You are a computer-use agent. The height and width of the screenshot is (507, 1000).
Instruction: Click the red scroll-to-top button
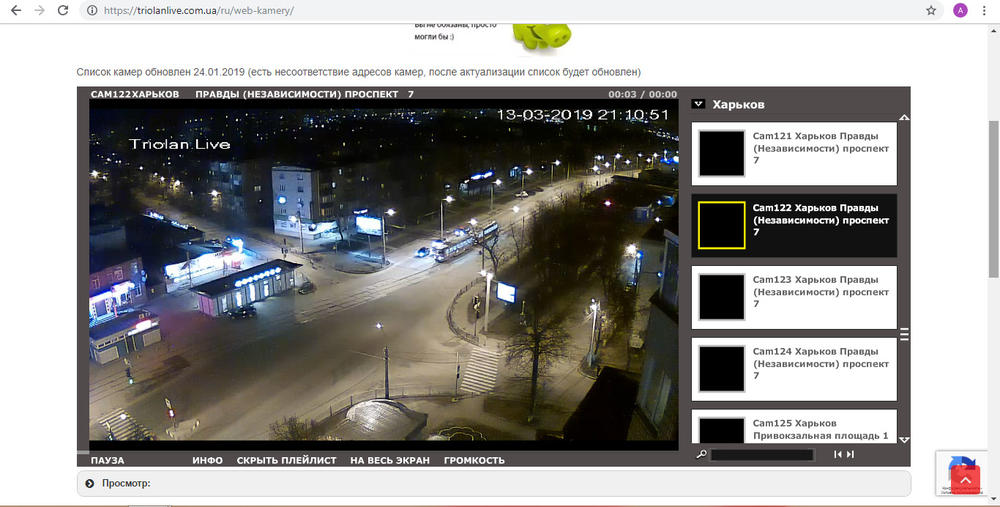[965, 480]
